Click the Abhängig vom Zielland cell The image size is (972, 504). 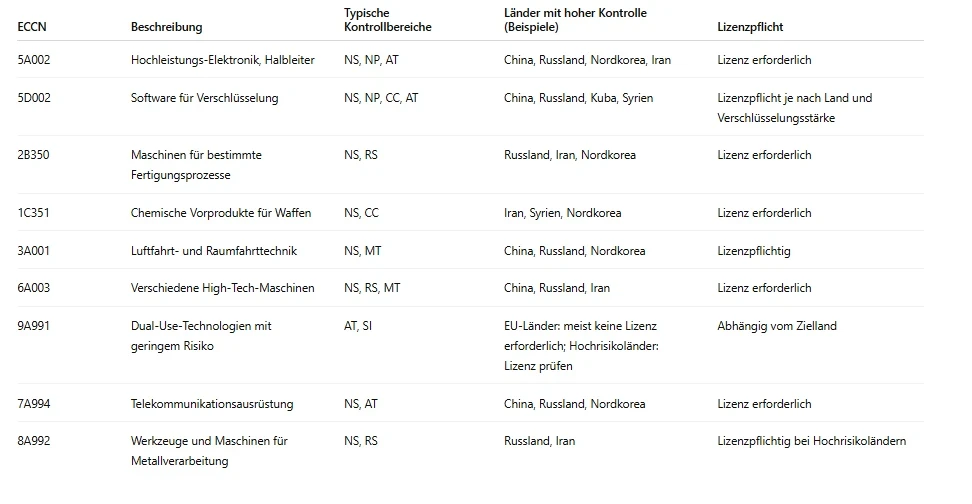[x=777, y=325]
